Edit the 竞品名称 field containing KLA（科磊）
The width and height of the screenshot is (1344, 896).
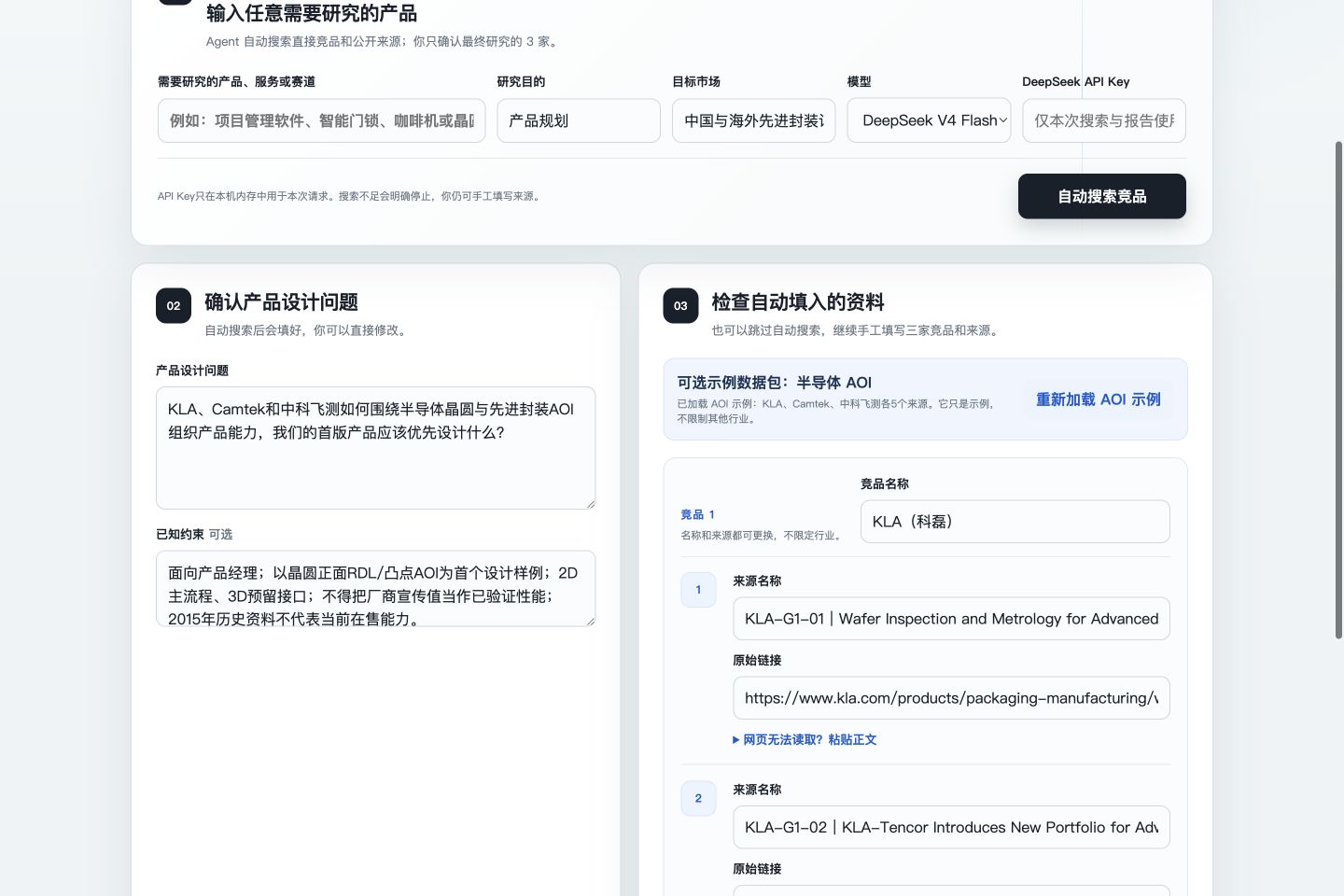(1015, 522)
